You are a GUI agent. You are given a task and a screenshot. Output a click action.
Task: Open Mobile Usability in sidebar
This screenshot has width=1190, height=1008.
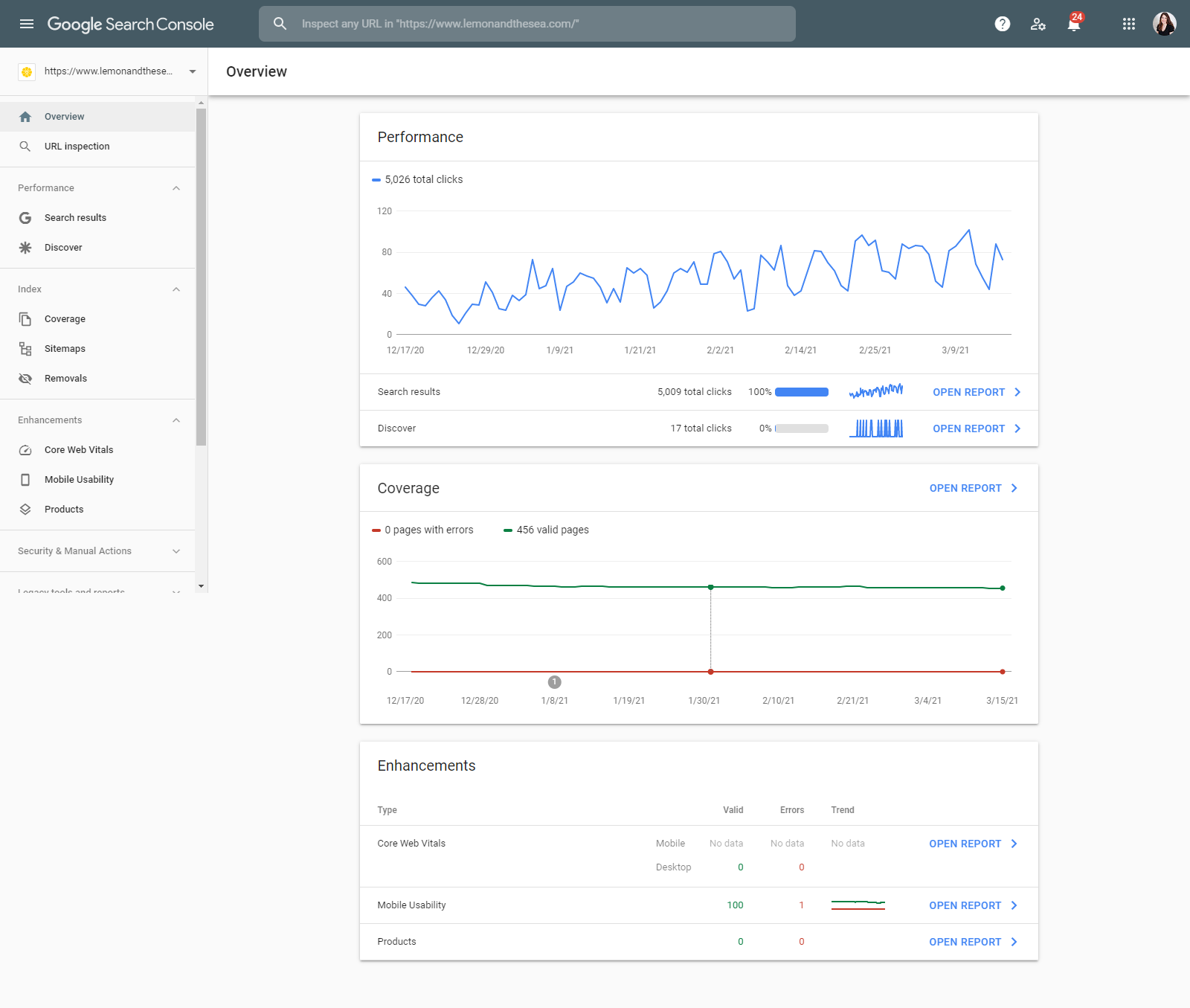click(97, 480)
